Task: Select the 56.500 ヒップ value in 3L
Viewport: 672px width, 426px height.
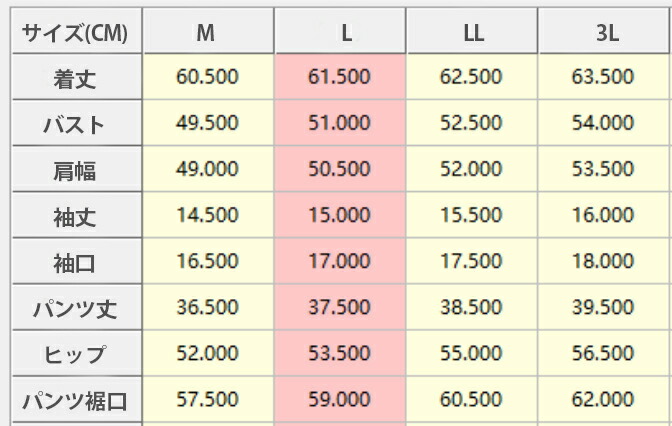Action: (604, 354)
